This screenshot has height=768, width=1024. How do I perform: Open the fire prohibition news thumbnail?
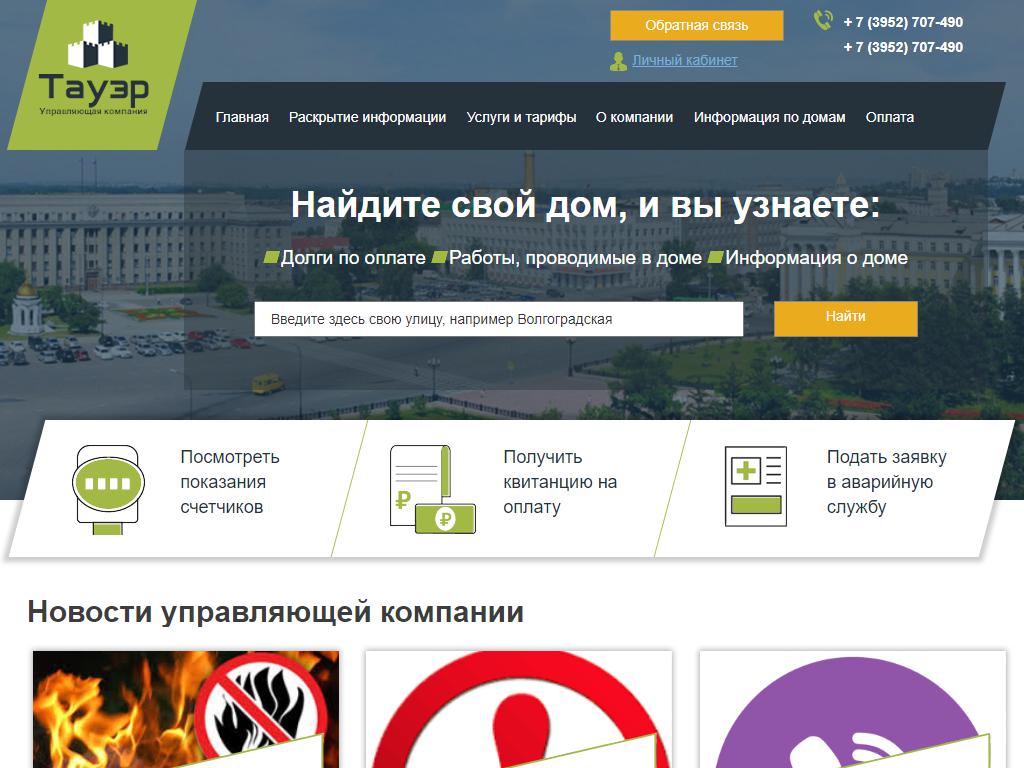pos(186,709)
